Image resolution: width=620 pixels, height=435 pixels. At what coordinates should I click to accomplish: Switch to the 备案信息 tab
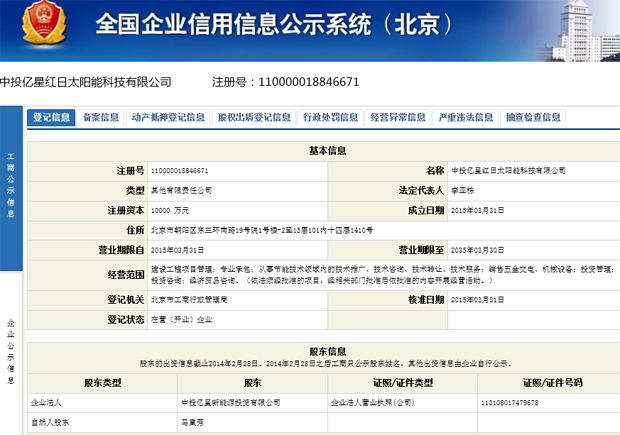[x=101, y=118]
